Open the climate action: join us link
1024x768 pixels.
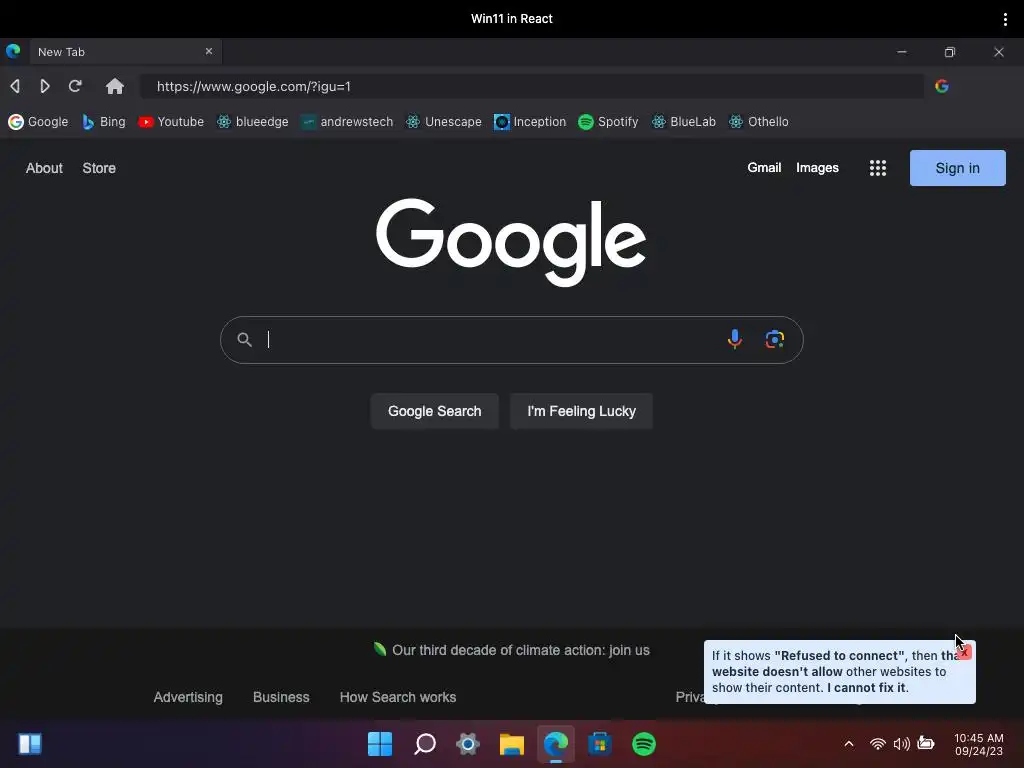click(520, 650)
